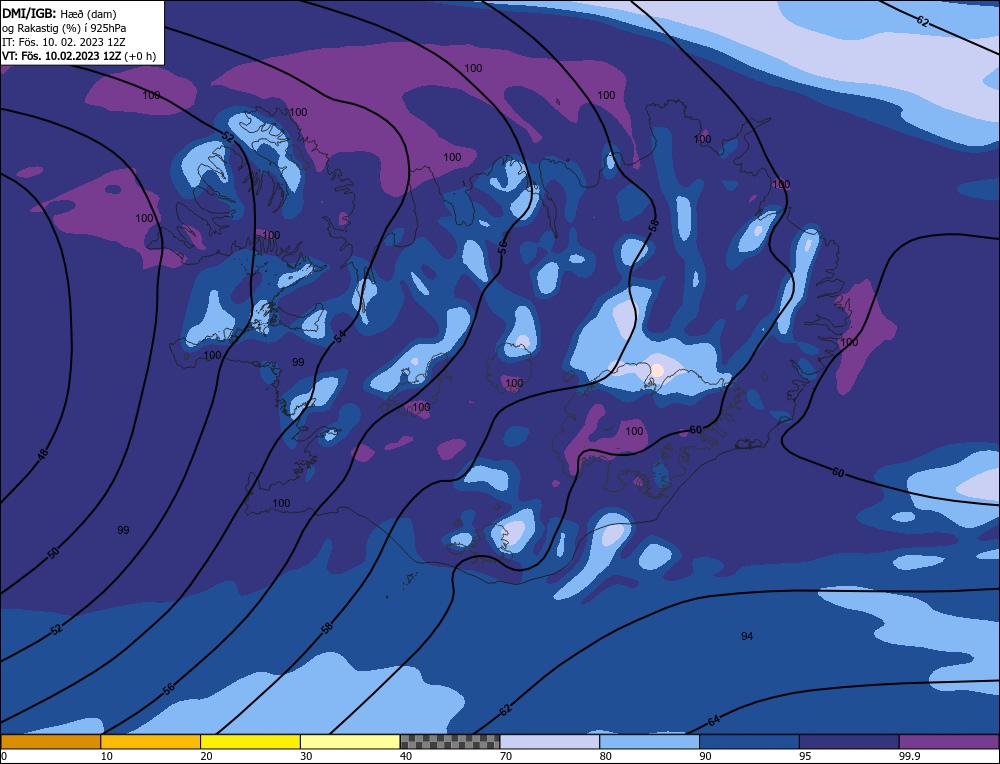Click the light blue 80–90 legend swatch
This screenshot has width=1000, height=764.
coord(649,742)
